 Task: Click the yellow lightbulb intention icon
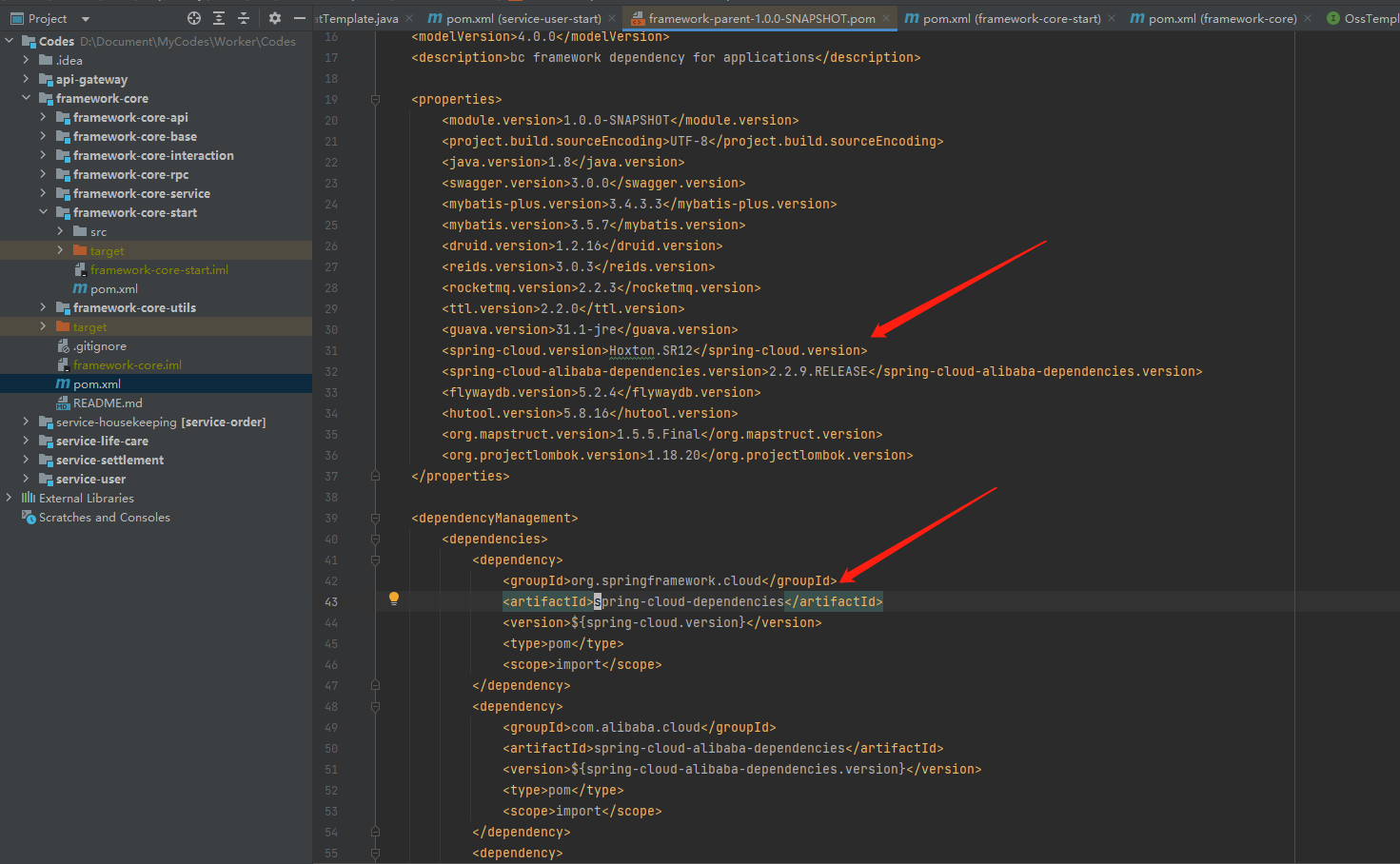[393, 599]
